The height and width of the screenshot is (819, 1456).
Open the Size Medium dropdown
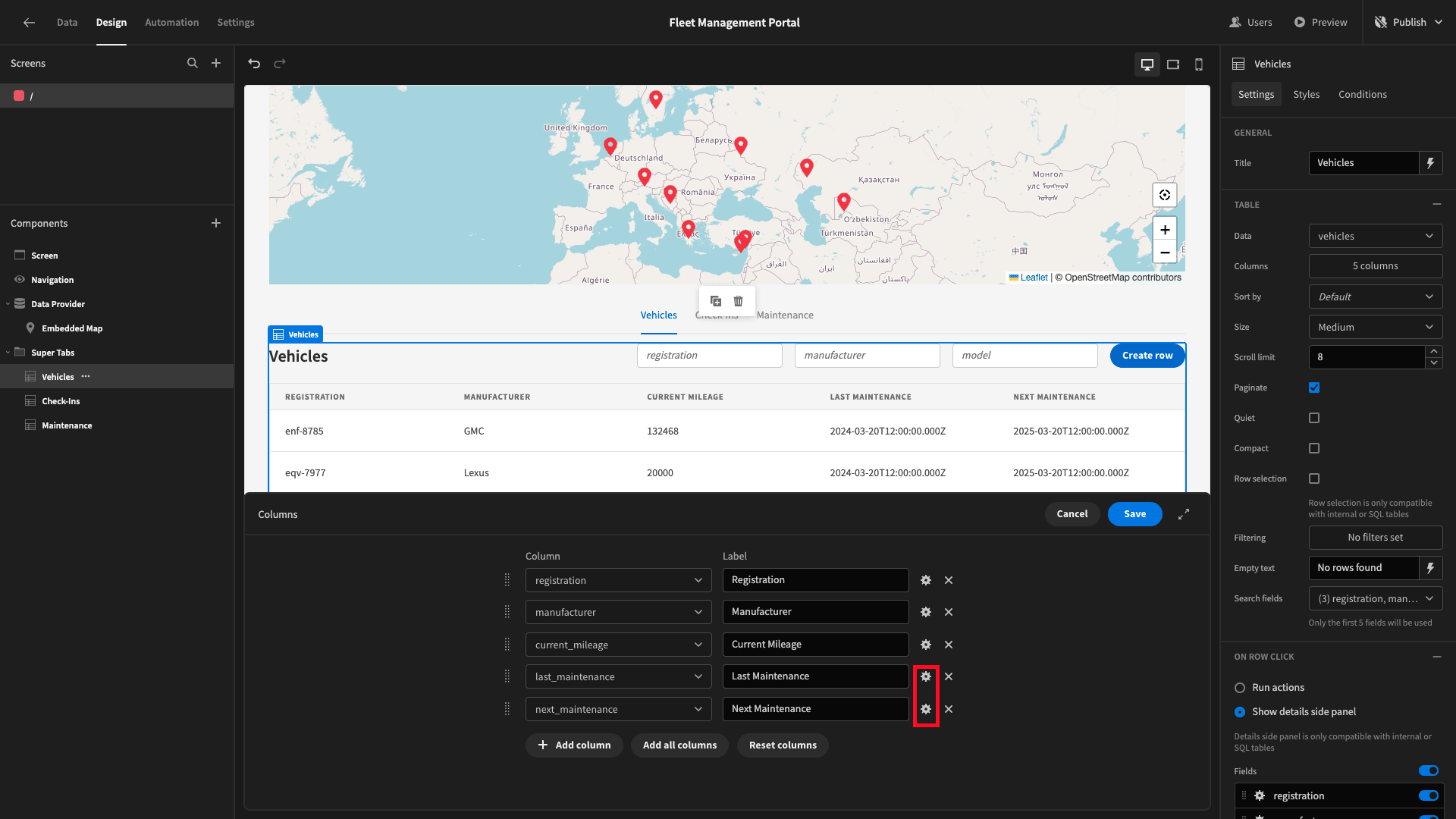[1376, 327]
